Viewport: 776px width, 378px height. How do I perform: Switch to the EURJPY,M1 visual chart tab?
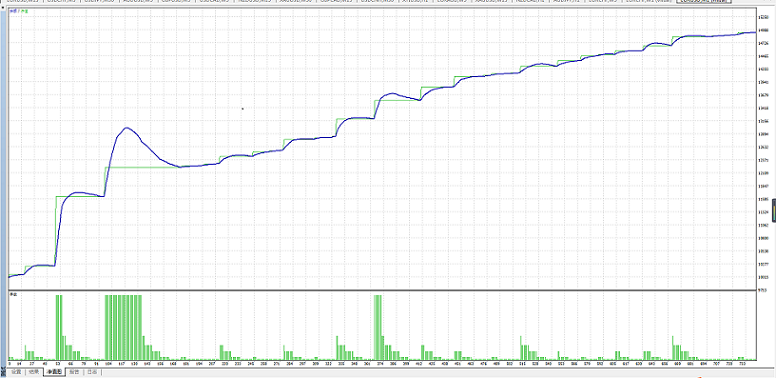[648, 1]
